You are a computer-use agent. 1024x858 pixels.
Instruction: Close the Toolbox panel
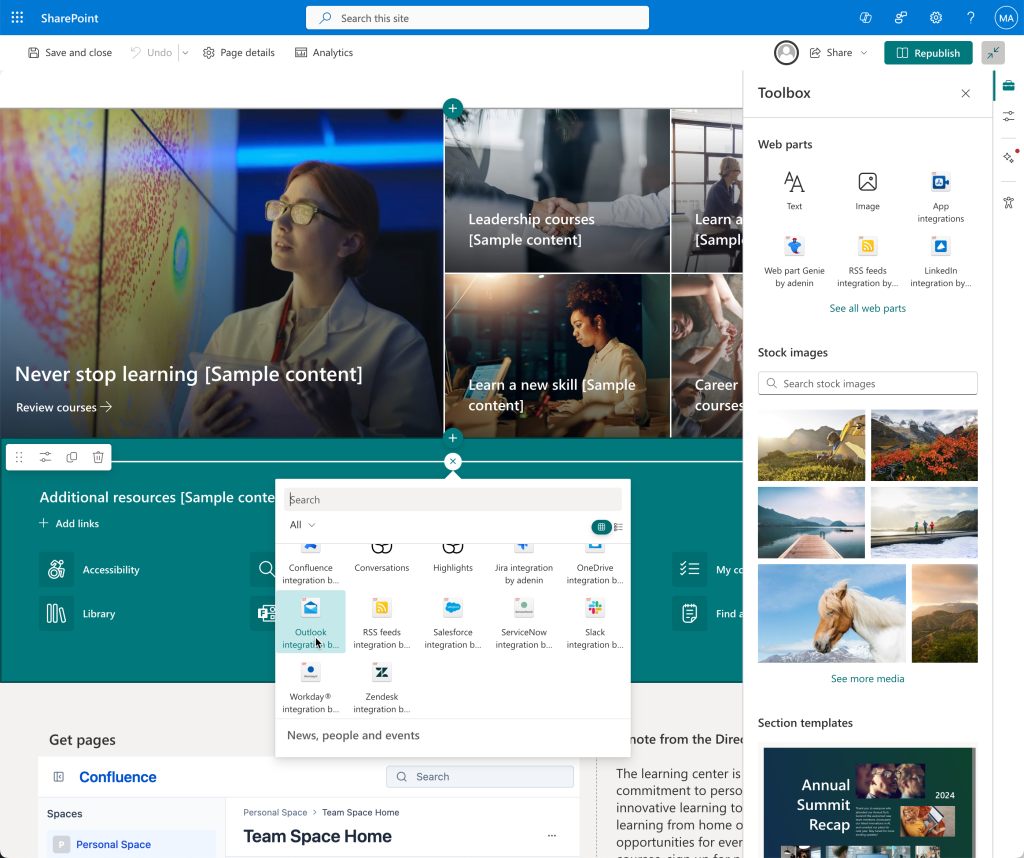965,93
